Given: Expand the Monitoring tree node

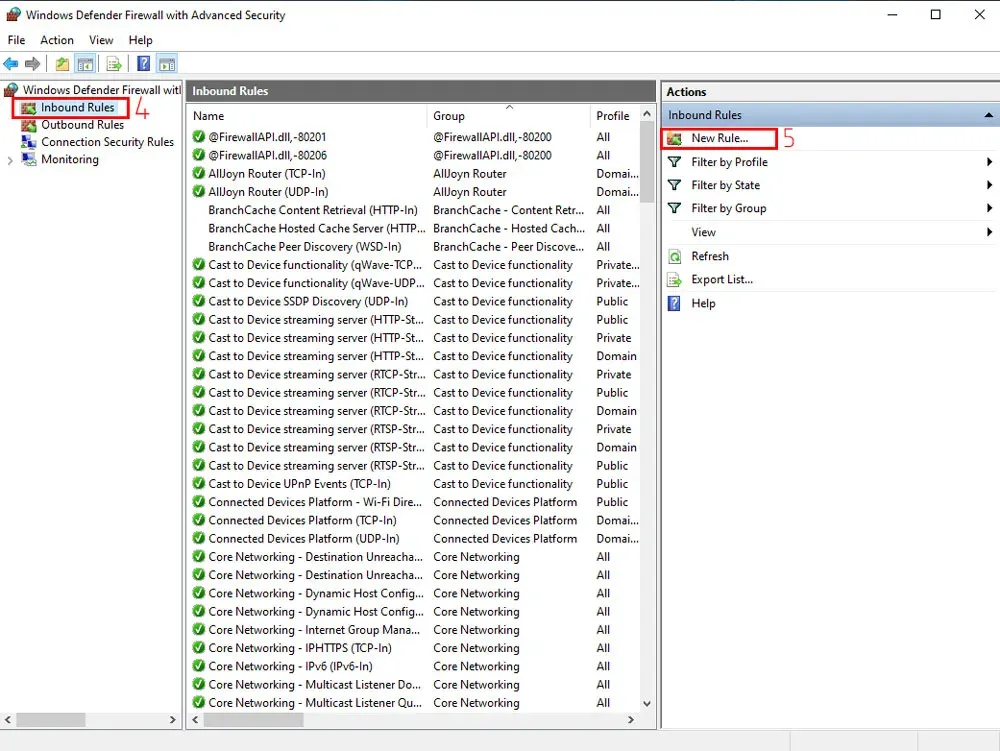Looking at the screenshot, I should pyautogui.click(x=10, y=160).
